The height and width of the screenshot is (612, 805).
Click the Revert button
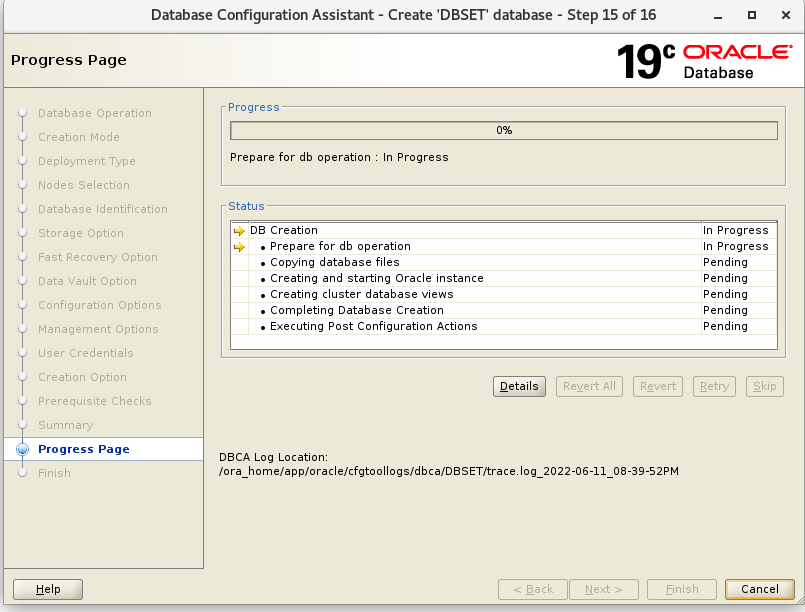[658, 386]
